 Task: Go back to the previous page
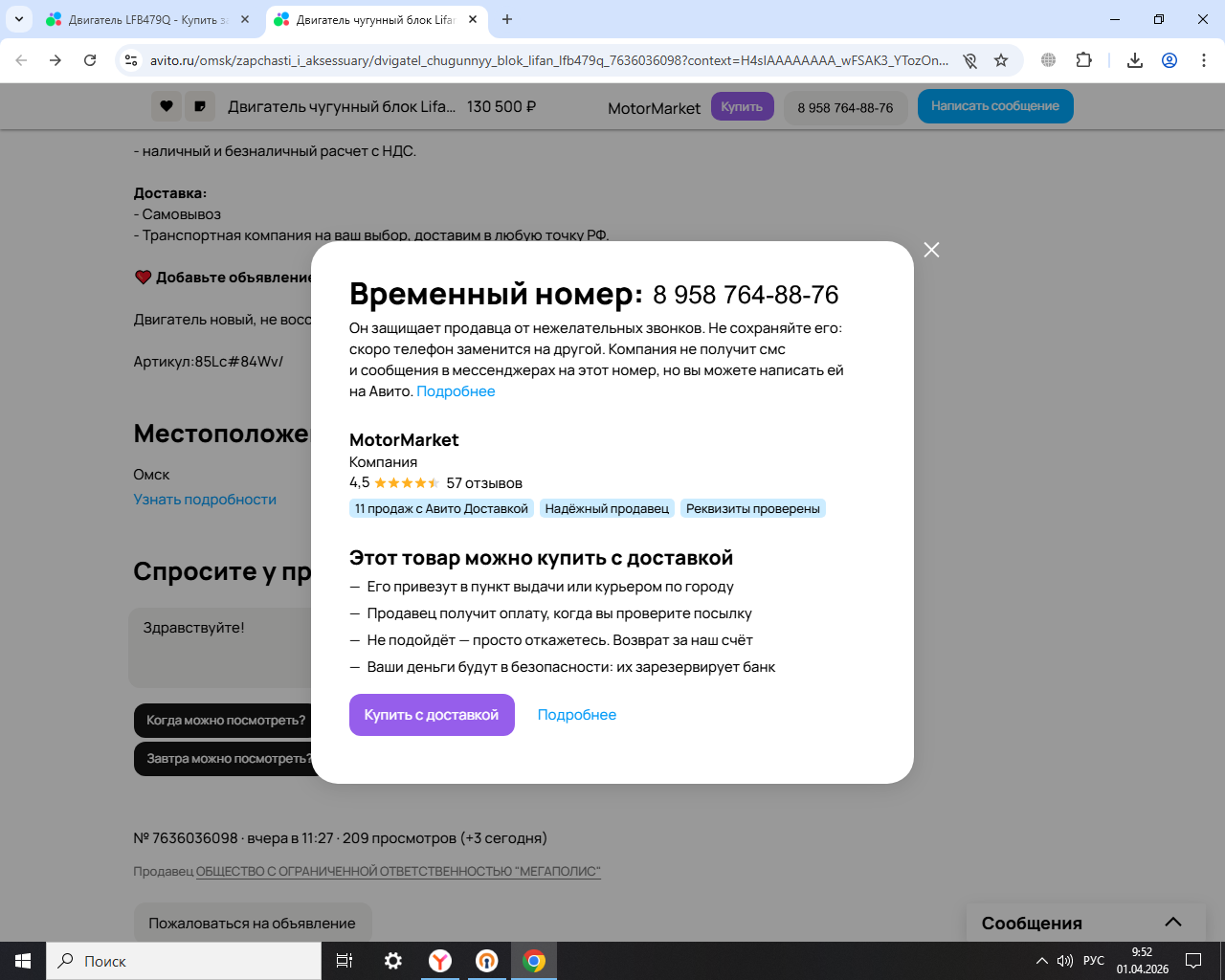(x=21, y=60)
